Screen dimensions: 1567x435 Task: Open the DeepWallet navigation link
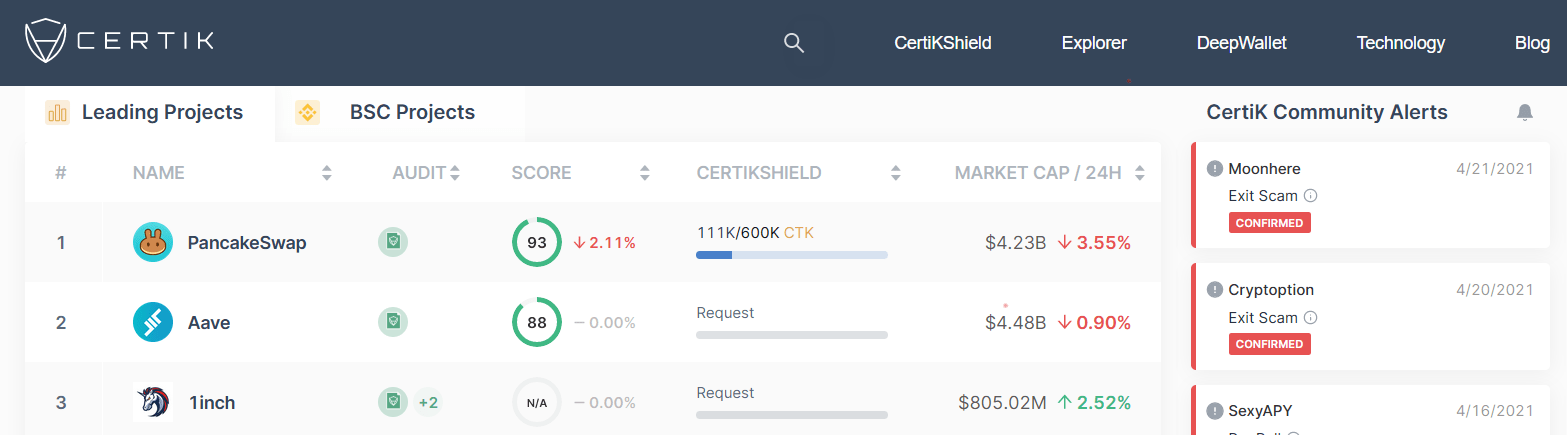click(x=1241, y=43)
